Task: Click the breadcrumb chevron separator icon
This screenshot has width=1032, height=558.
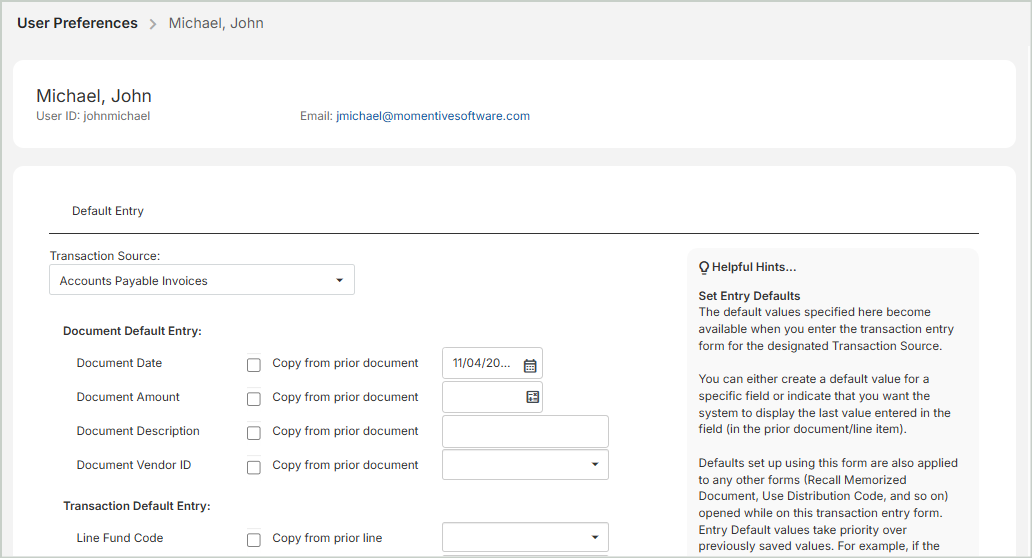Action: (153, 24)
